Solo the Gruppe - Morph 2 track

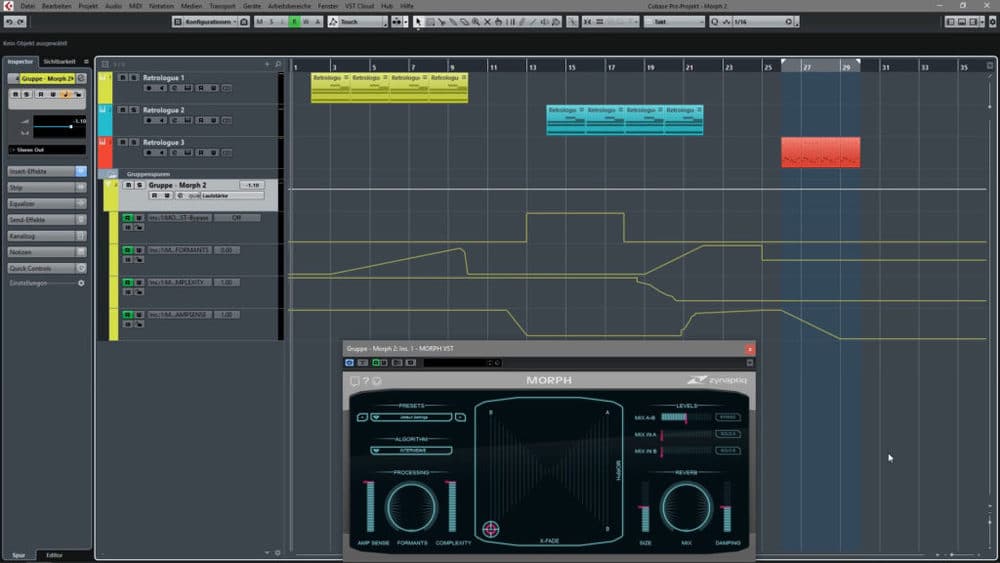[x=140, y=185]
